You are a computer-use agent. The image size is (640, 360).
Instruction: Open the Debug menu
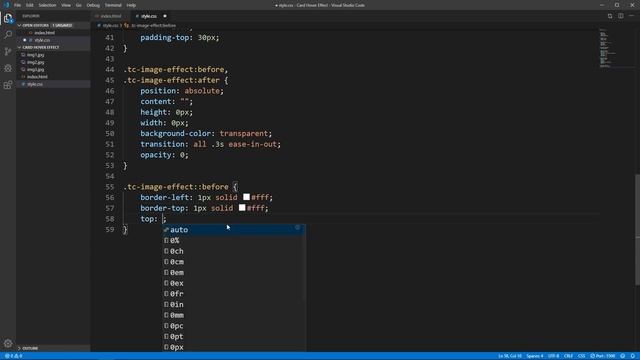tap(93, 5)
